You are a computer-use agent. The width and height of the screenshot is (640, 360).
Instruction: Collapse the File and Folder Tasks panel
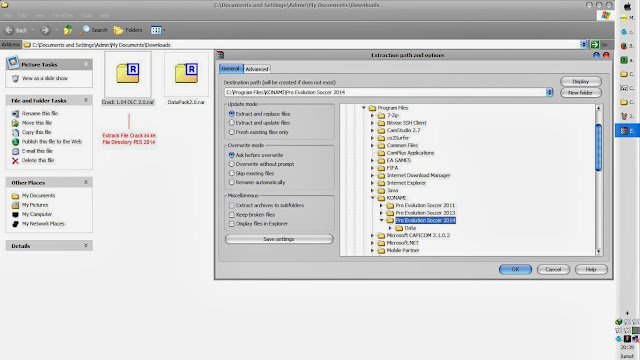(x=86, y=100)
